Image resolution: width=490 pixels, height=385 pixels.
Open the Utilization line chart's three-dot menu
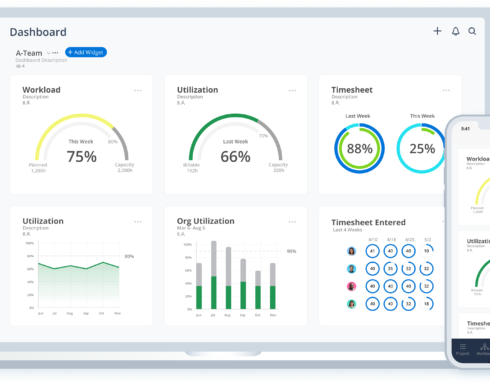(x=138, y=222)
